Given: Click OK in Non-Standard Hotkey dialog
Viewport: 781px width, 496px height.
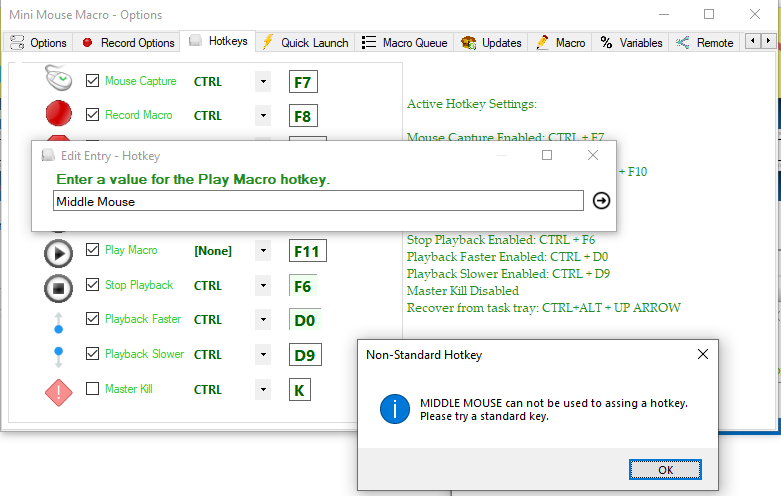Looking at the screenshot, I should point(665,470).
